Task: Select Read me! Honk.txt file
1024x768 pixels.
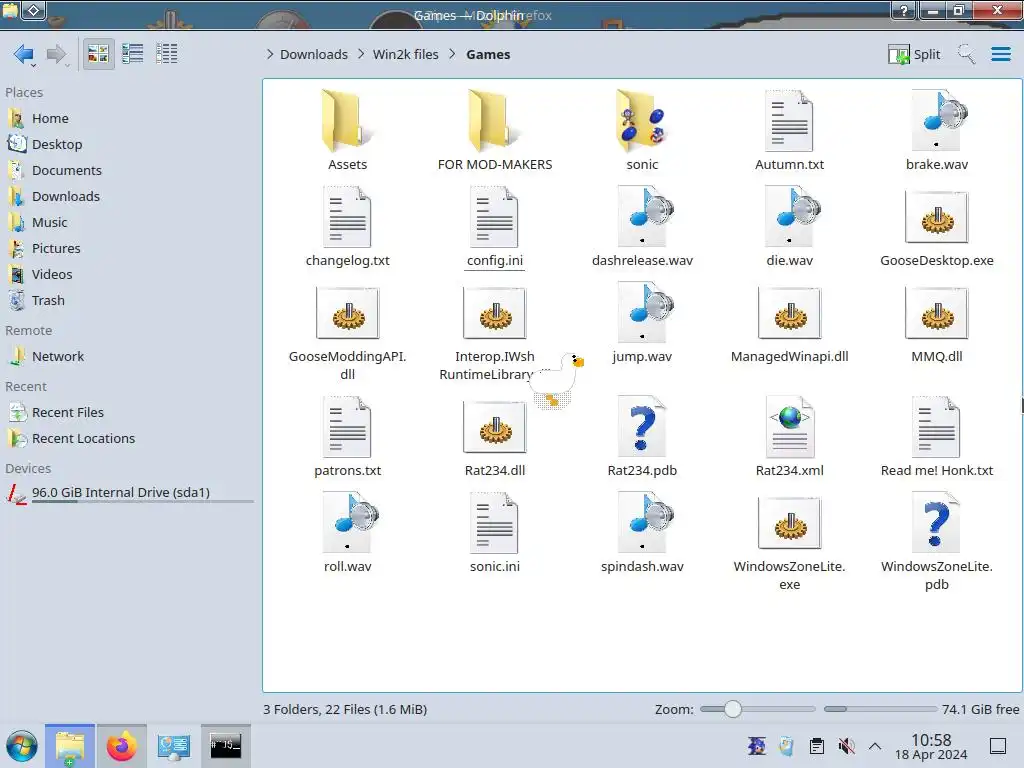Action: click(x=936, y=437)
